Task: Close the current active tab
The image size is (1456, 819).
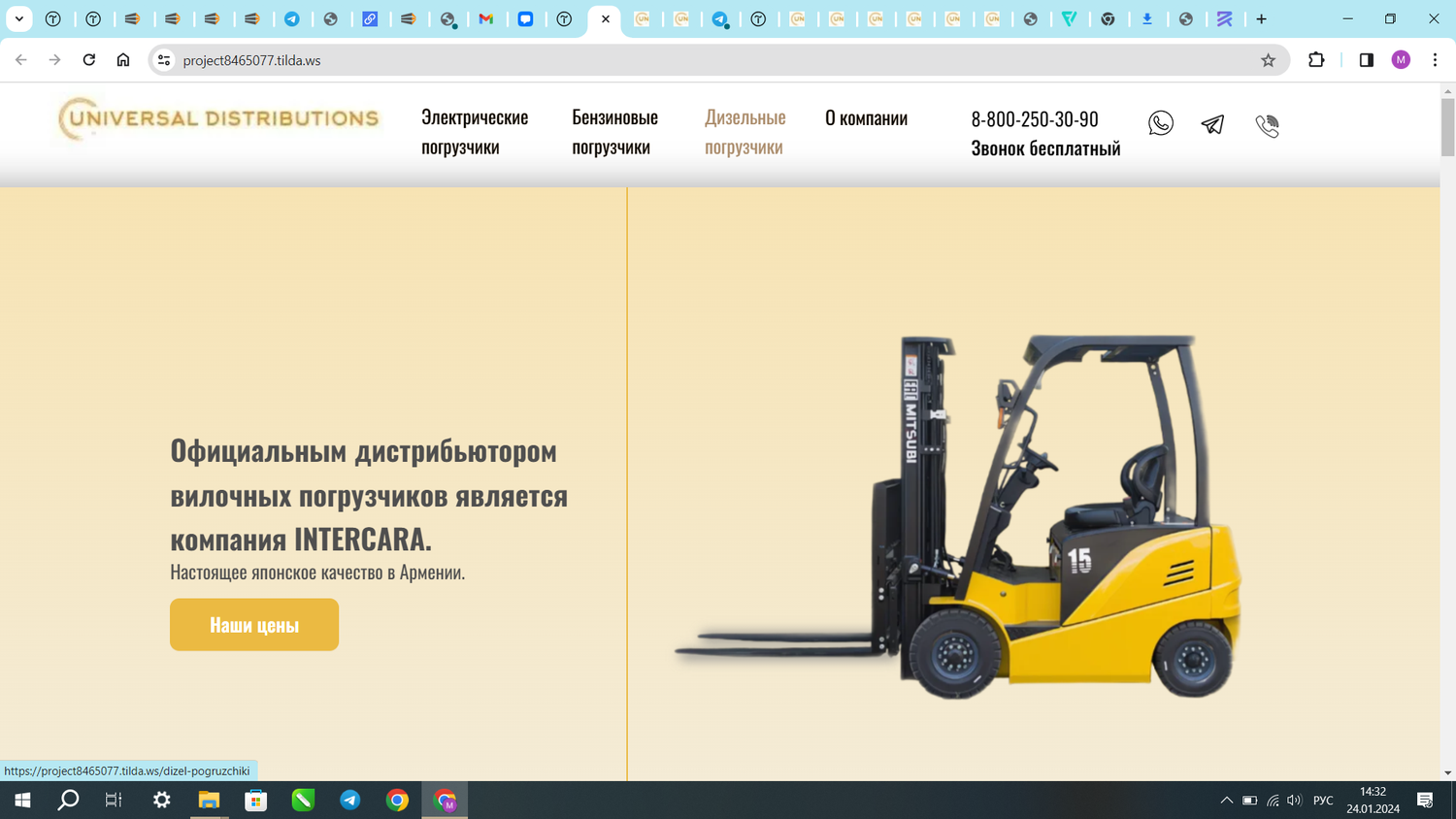Action: pyautogui.click(x=606, y=19)
